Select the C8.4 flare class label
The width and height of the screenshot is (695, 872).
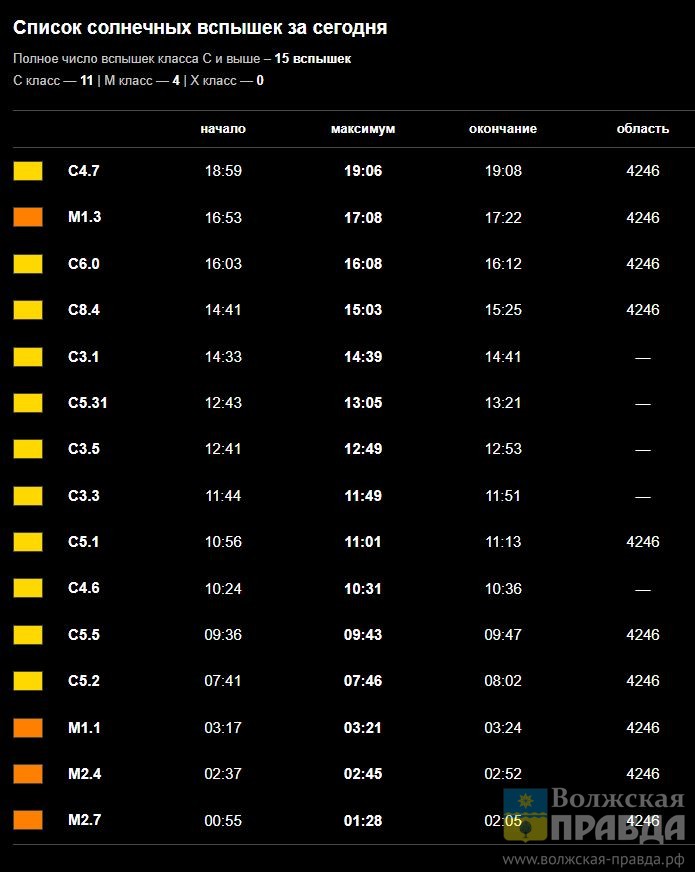(84, 310)
